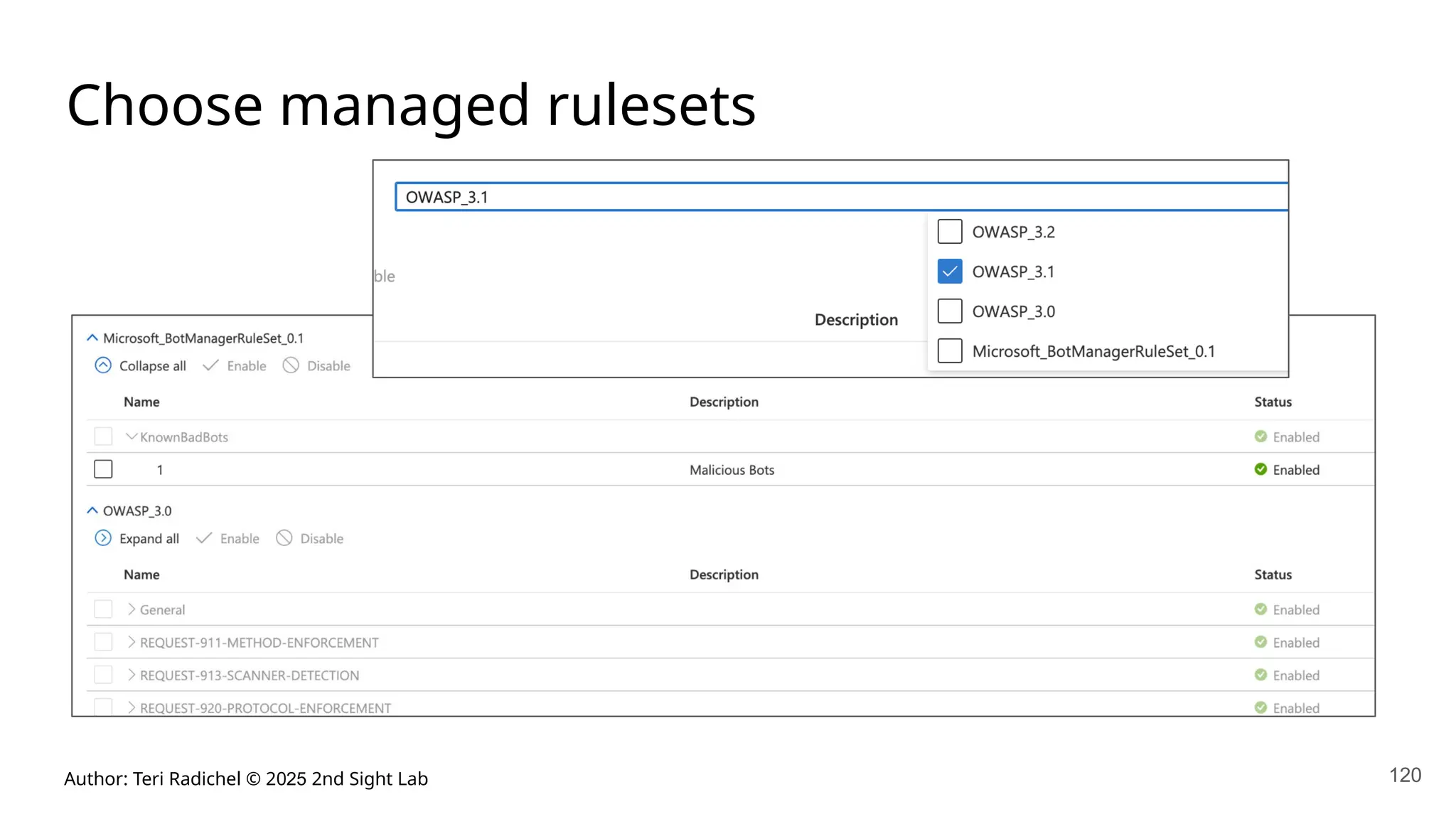Select the checkbox for rule 1
This screenshot has height=819, width=1456.
[103, 469]
